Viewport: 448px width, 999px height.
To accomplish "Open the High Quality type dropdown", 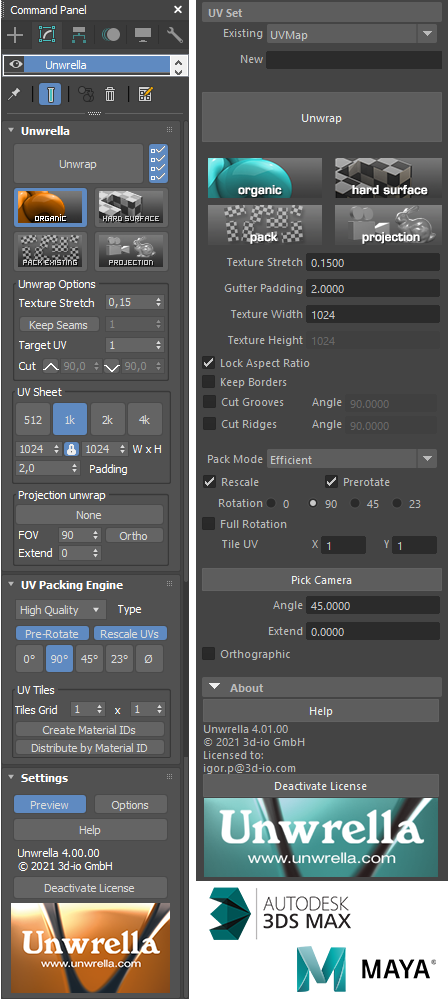I will 61,610.
